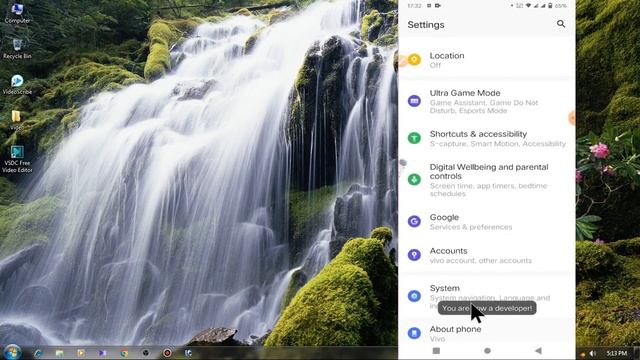This screenshot has width=640, height=360.
Task: Click the red record taskbar icon
Action: coord(167,353)
